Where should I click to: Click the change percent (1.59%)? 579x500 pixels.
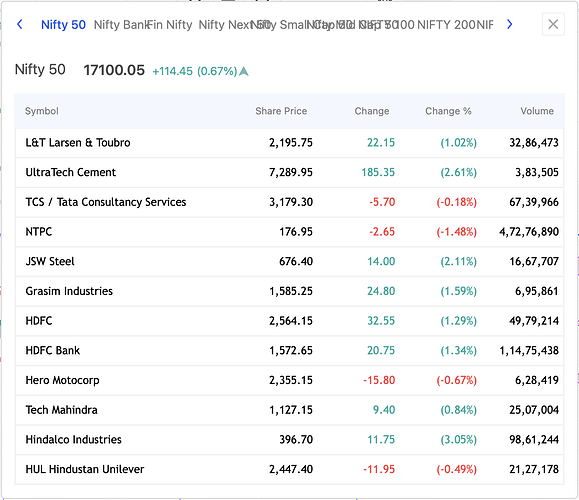[x=459, y=291]
